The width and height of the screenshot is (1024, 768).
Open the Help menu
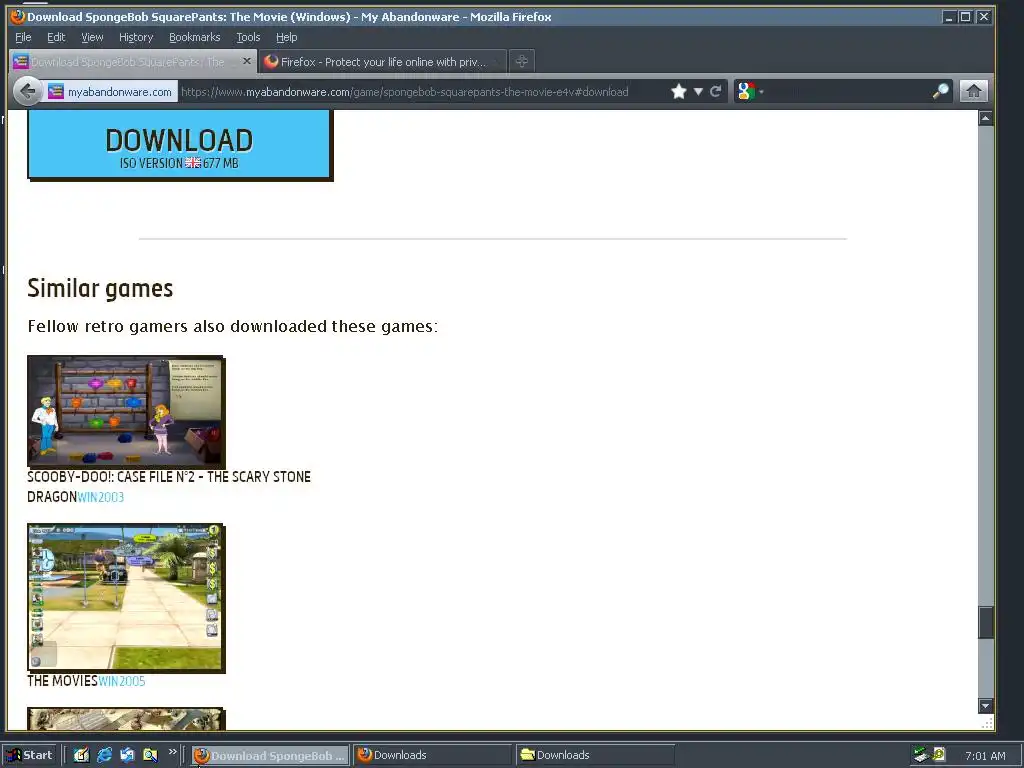(x=286, y=37)
